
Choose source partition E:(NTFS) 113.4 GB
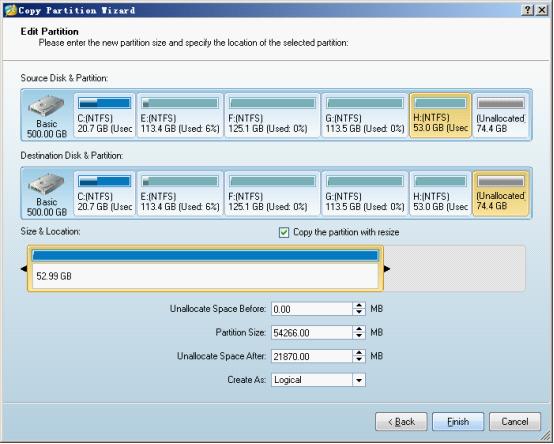pos(180,115)
